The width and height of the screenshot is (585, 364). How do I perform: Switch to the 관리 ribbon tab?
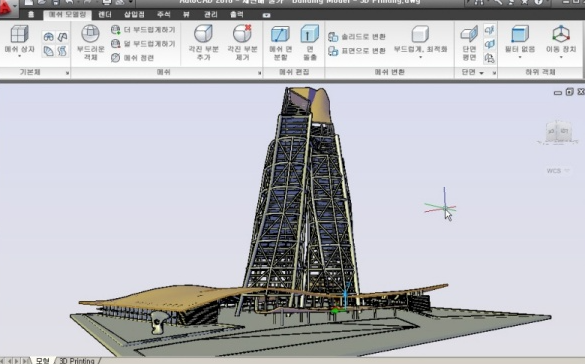point(210,15)
